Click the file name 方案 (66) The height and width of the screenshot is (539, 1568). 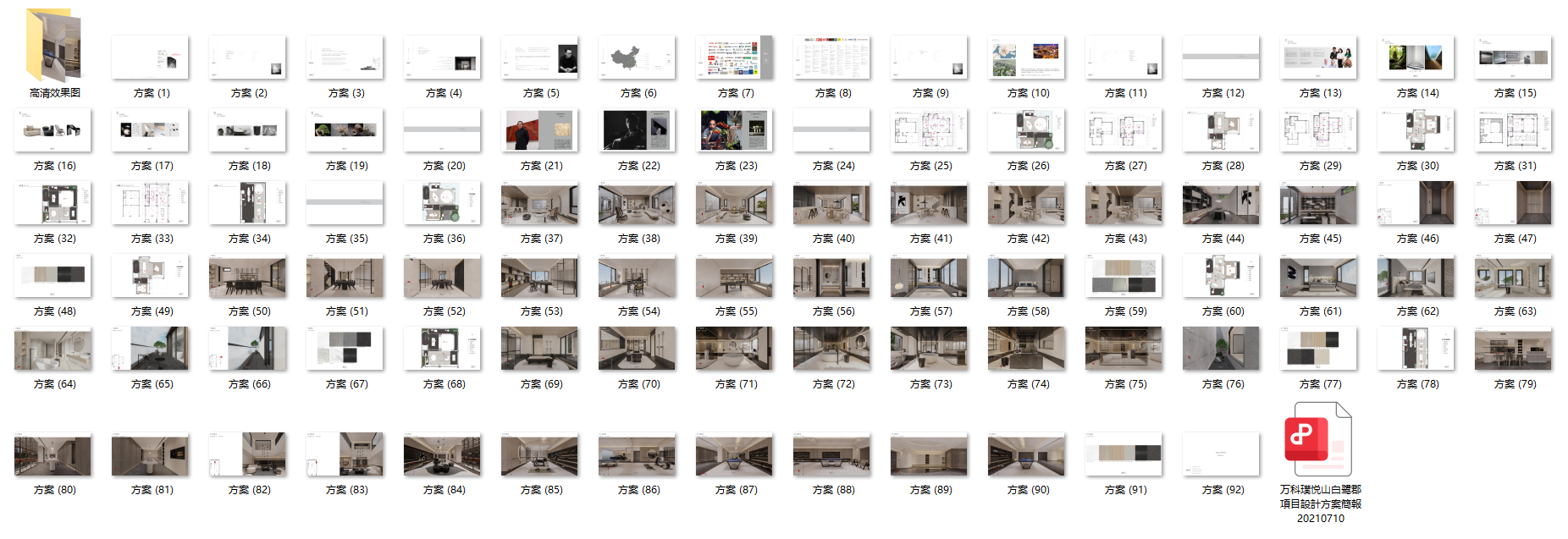(x=249, y=384)
